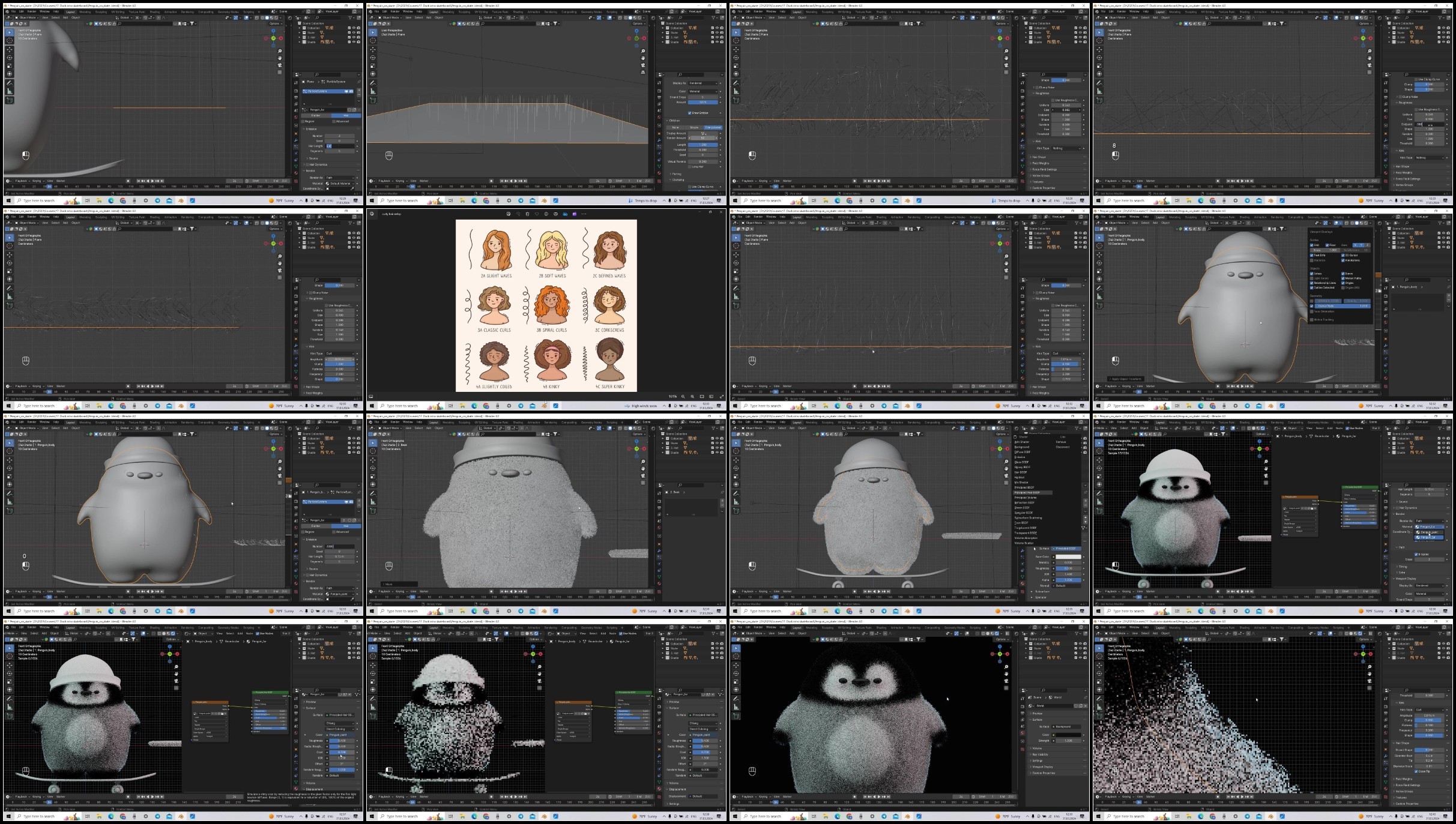Choose Mix Shader from shader list
This screenshot has height=824, width=1456.
[x=1021, y=483]
